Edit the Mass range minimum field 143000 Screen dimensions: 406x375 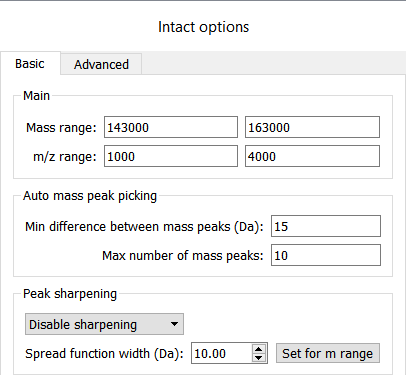[171, 127]
